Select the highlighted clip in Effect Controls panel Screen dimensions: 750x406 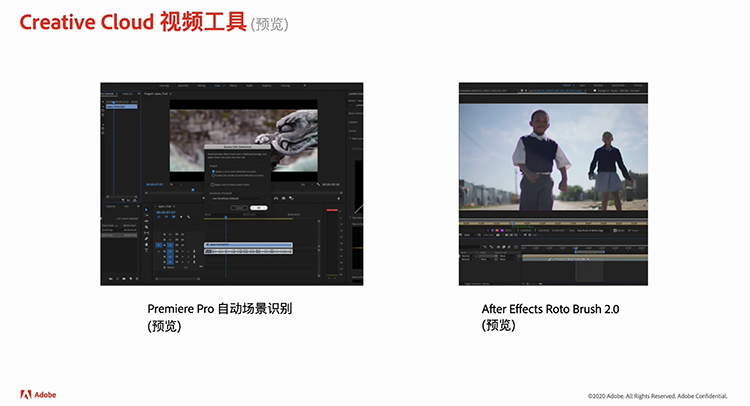click(x=121, y=106)
